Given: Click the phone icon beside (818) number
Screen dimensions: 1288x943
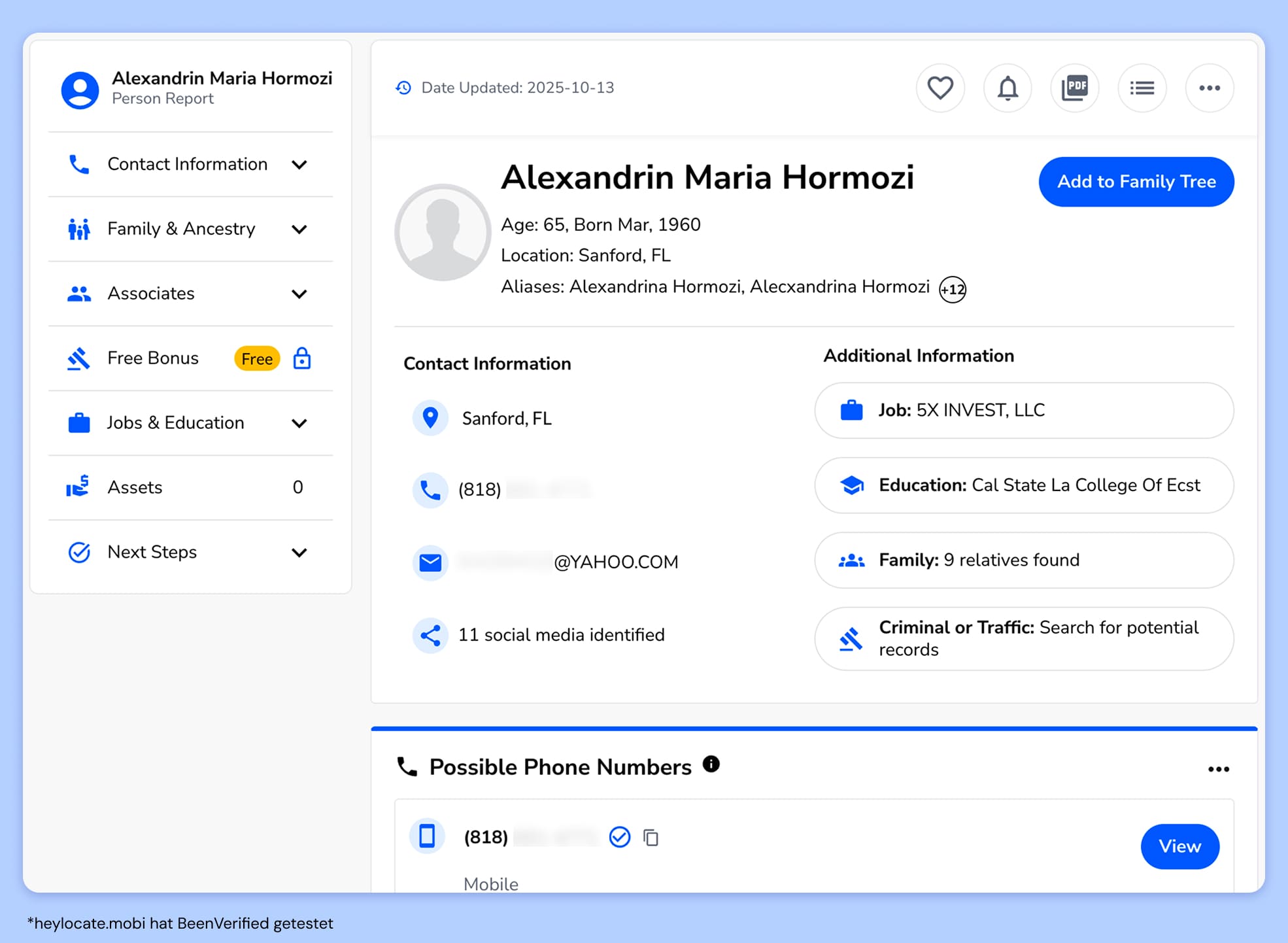Looking at the screenshot, I should click(x=430, y=490).
